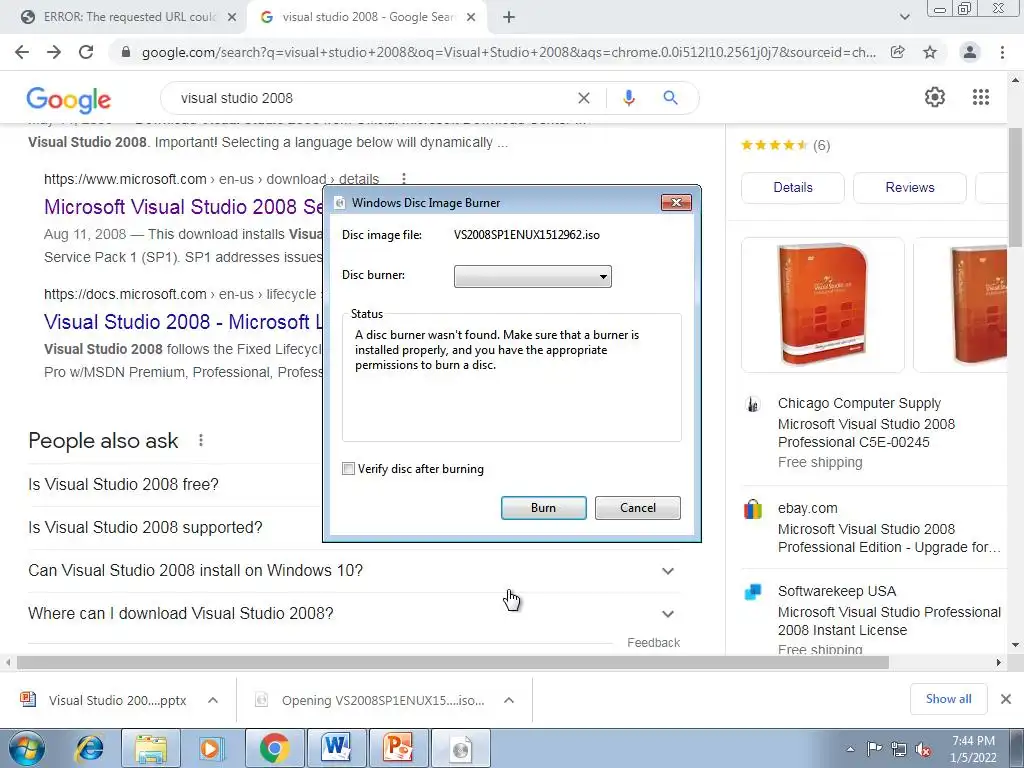The image size is (1024, 768).
Task: Clear the search box with the X icon
Action: pyautogui.click(x=584, y=98)
